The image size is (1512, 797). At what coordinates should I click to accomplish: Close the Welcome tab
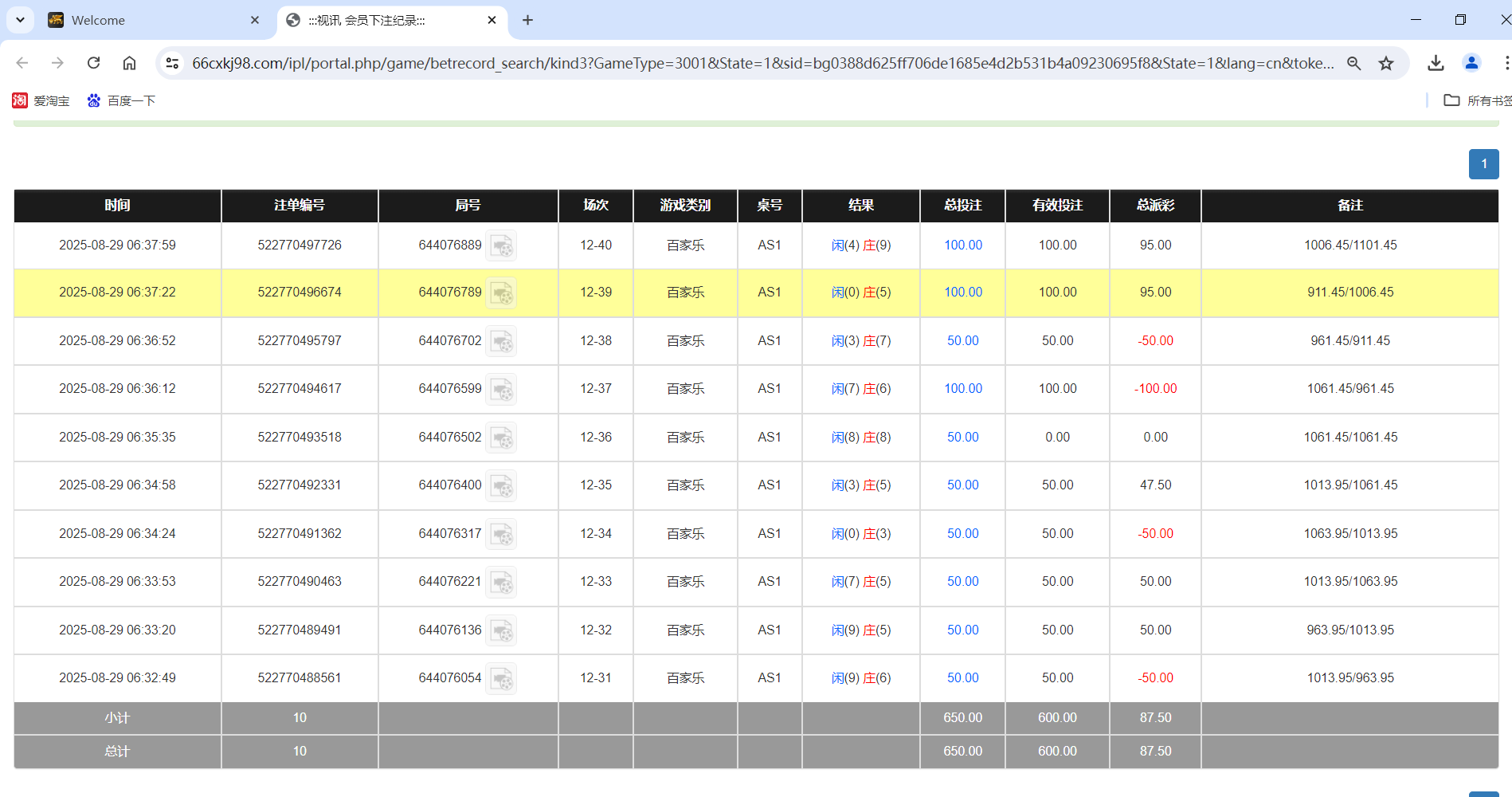(x=255, y=20)
